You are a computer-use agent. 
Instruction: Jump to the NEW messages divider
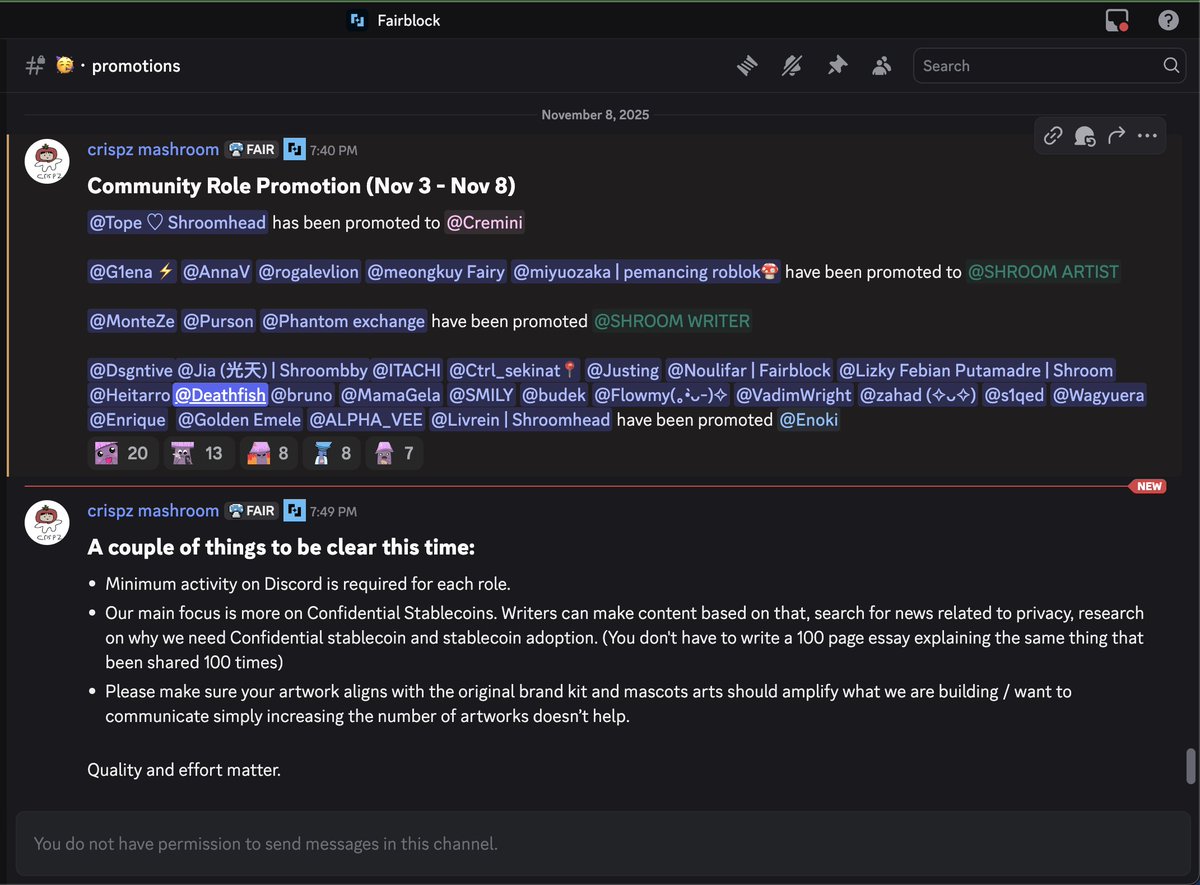[x=1147, y=486]
